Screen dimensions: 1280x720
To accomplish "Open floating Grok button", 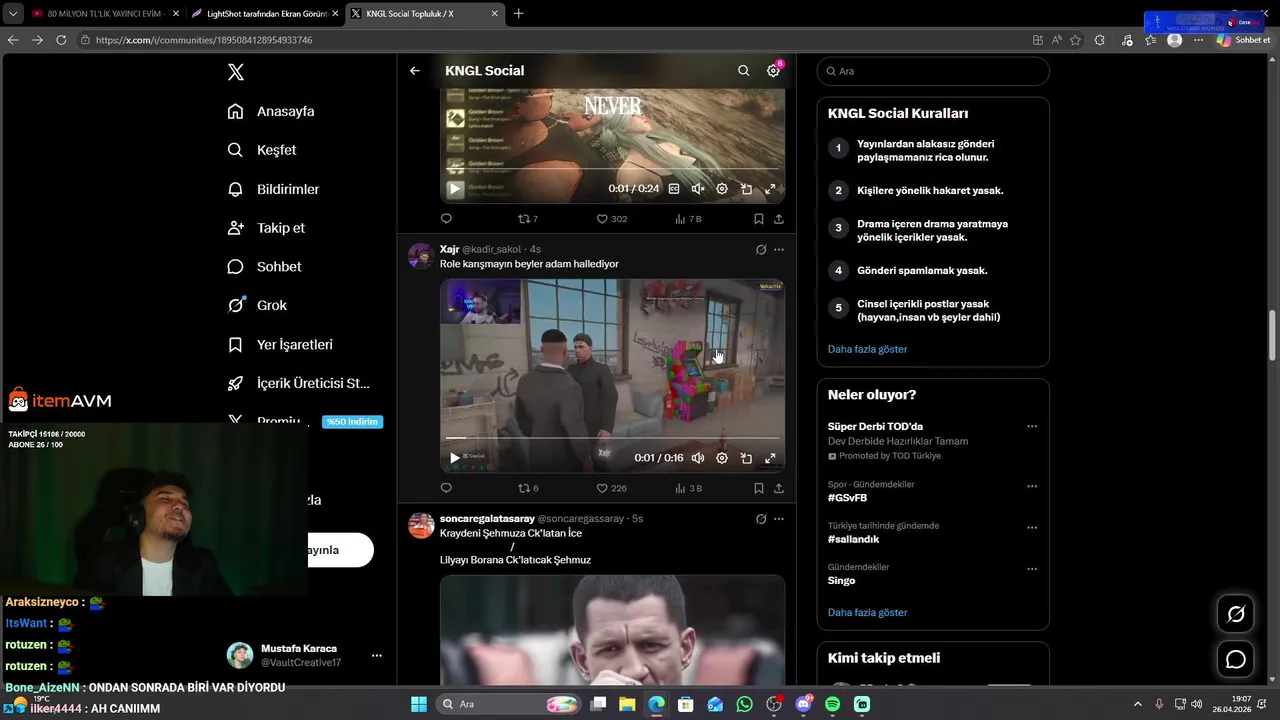I will pos(1236,614).
